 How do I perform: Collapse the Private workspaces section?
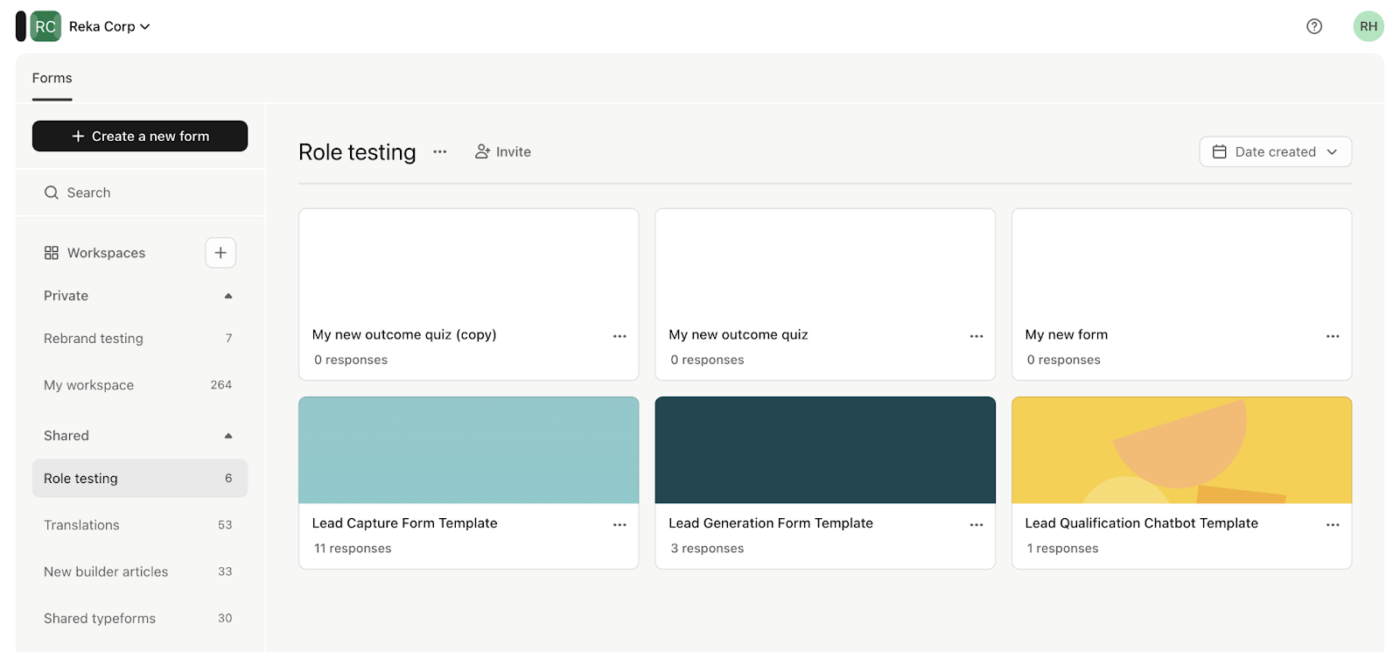coord(227,295)
